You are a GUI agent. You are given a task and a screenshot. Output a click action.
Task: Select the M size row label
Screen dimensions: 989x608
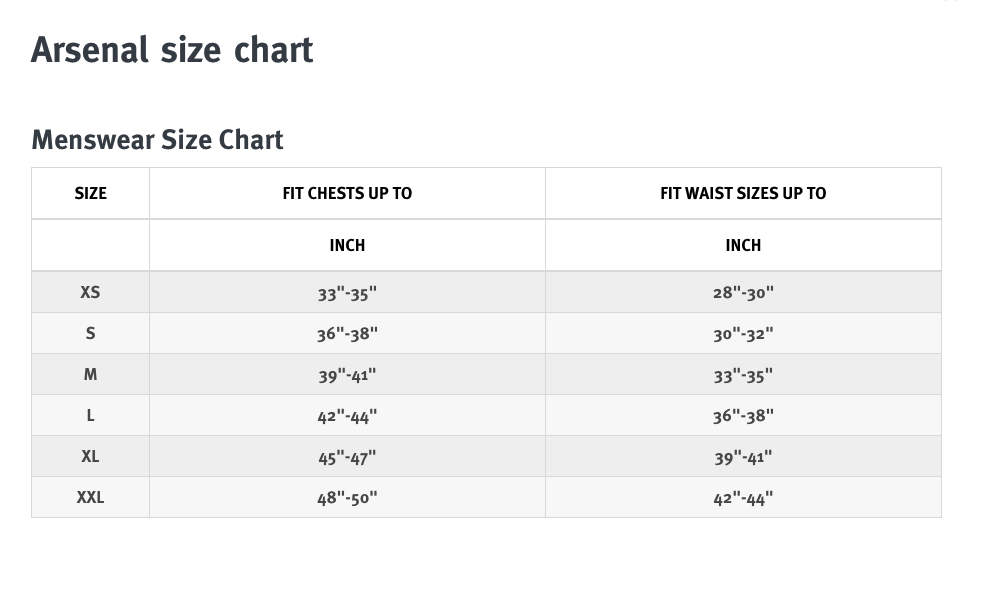tap(90, 375)
